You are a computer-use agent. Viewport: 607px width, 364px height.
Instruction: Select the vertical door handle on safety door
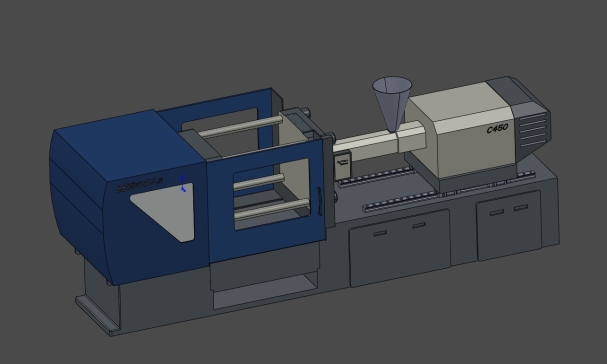(x=319, y=201)
